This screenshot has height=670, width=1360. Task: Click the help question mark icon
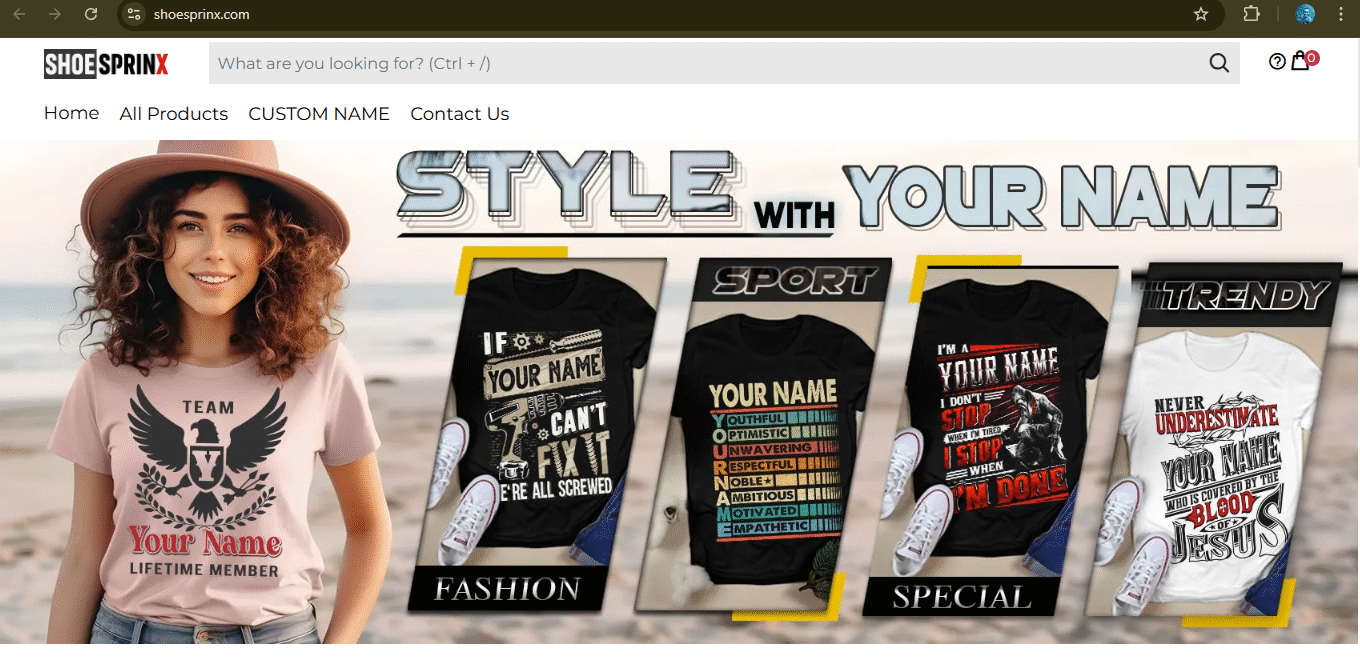(x=1277, y=61)
